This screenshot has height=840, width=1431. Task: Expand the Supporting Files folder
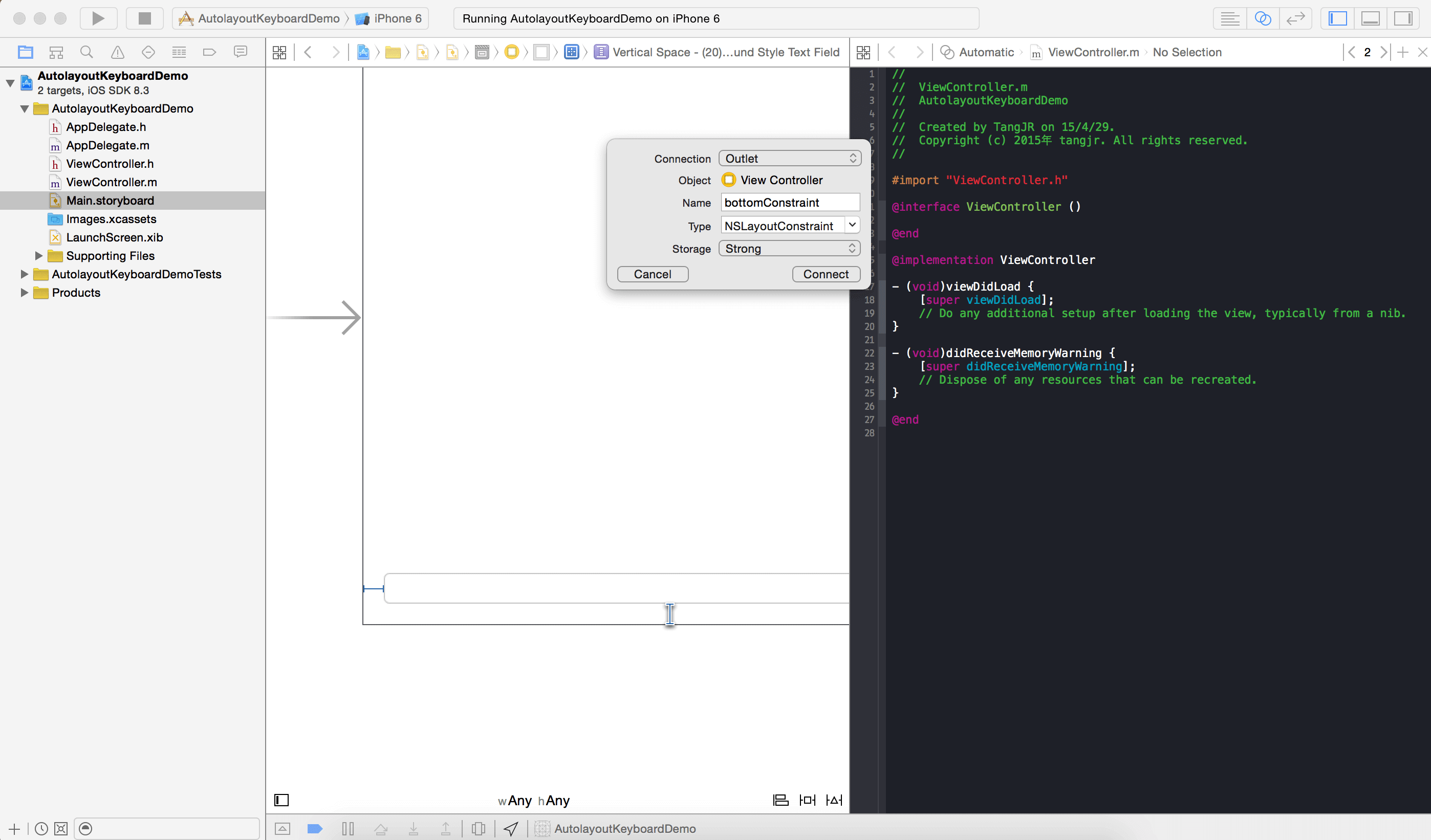pos(38,256)
